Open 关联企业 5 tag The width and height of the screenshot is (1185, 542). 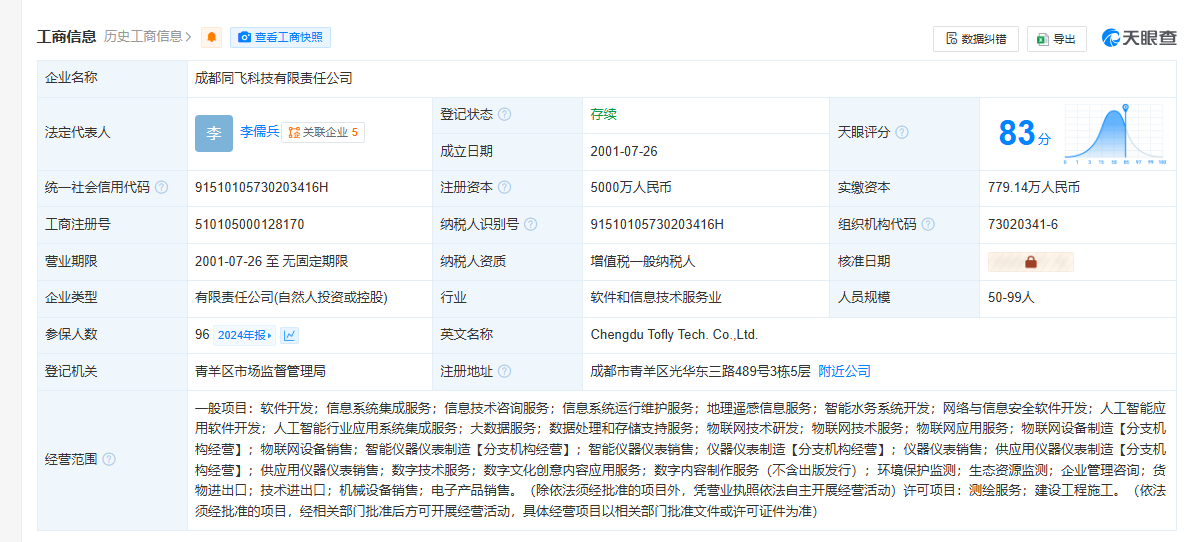[x=323, y=132]
